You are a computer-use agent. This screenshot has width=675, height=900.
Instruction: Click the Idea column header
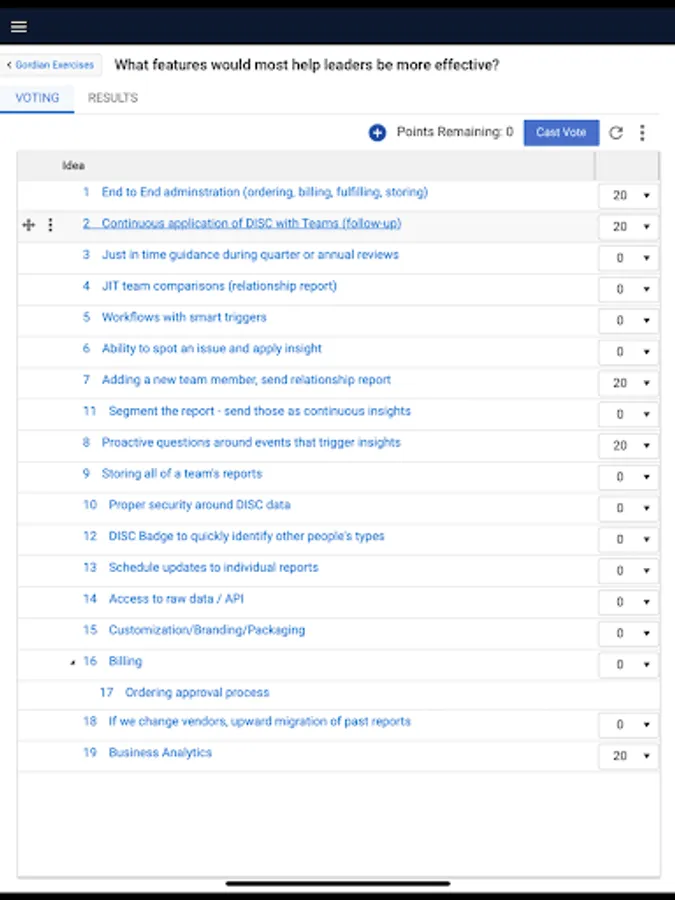73,166
